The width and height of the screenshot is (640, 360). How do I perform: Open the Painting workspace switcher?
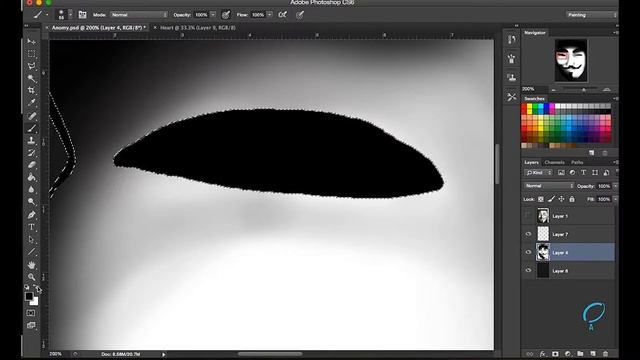click(x=591, y=15)
